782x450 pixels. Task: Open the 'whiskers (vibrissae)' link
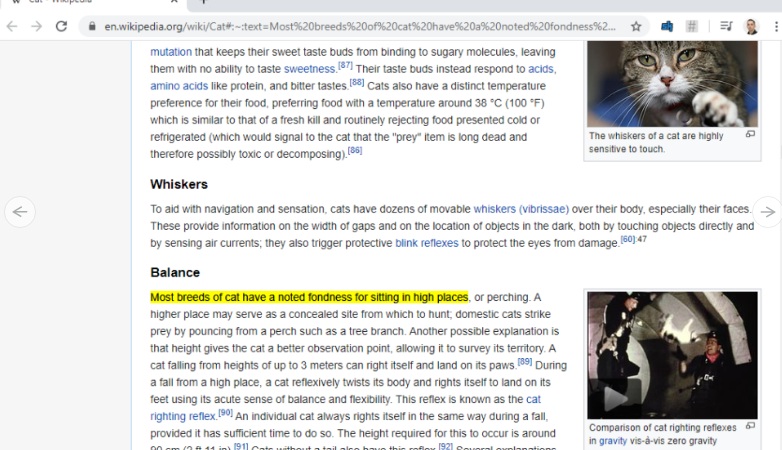tap(520, 209)
